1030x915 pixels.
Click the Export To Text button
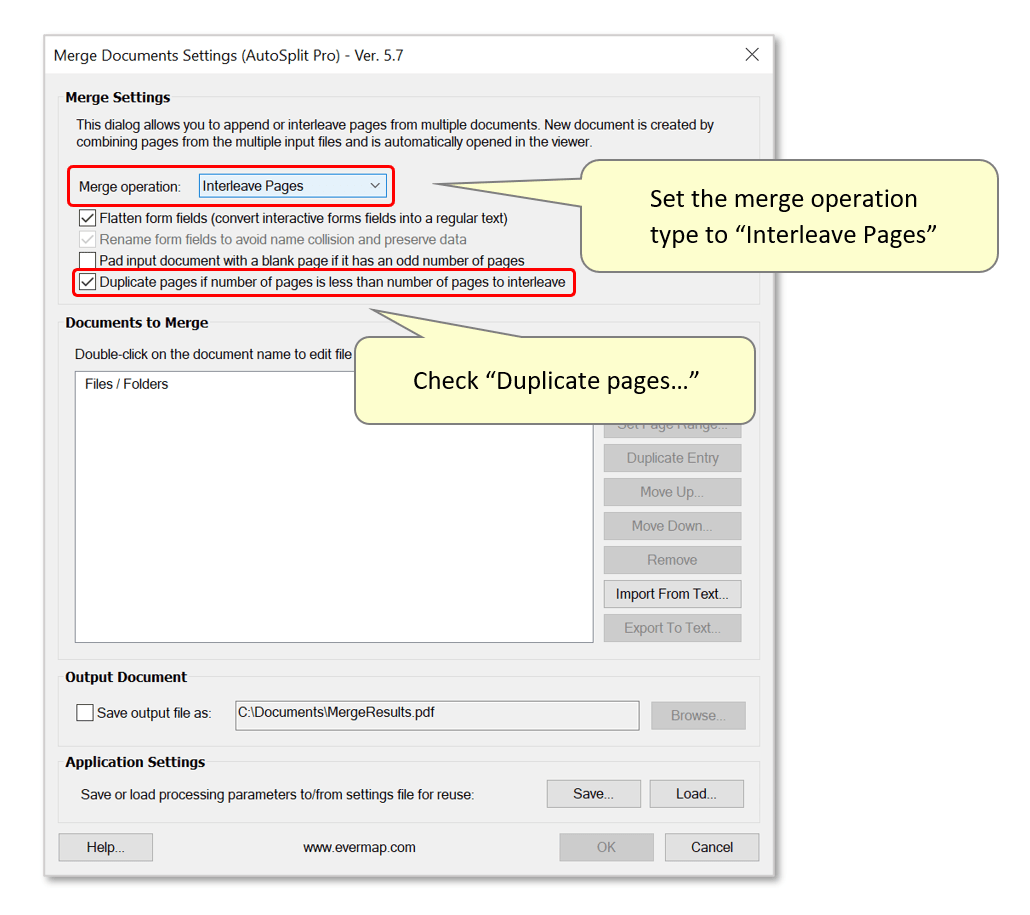coord(671,627)
